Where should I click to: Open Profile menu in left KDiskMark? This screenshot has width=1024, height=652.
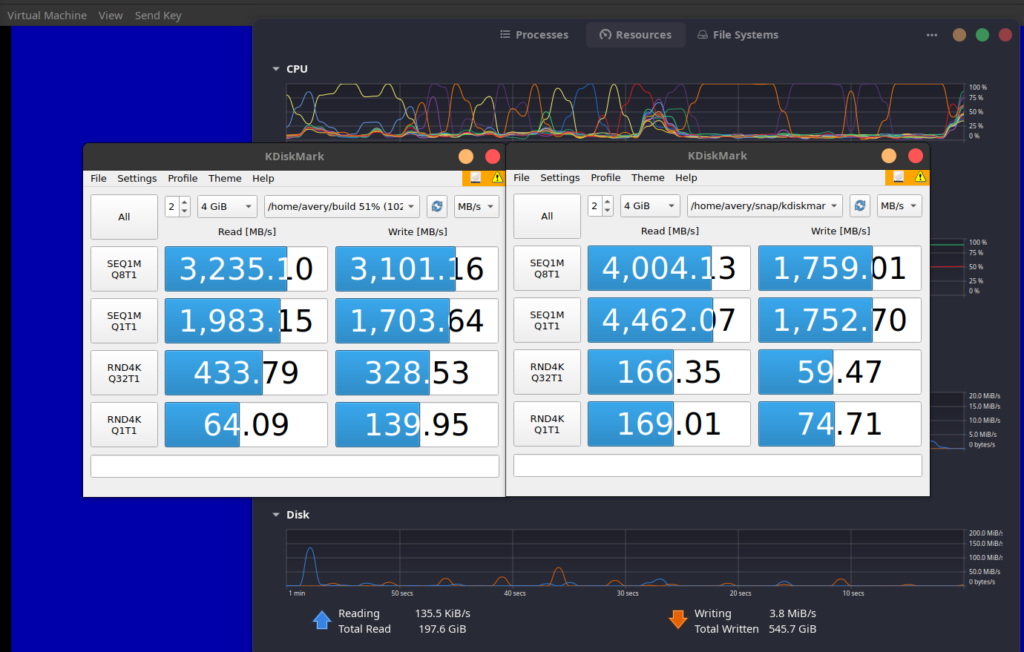click(x=182, y=178)
